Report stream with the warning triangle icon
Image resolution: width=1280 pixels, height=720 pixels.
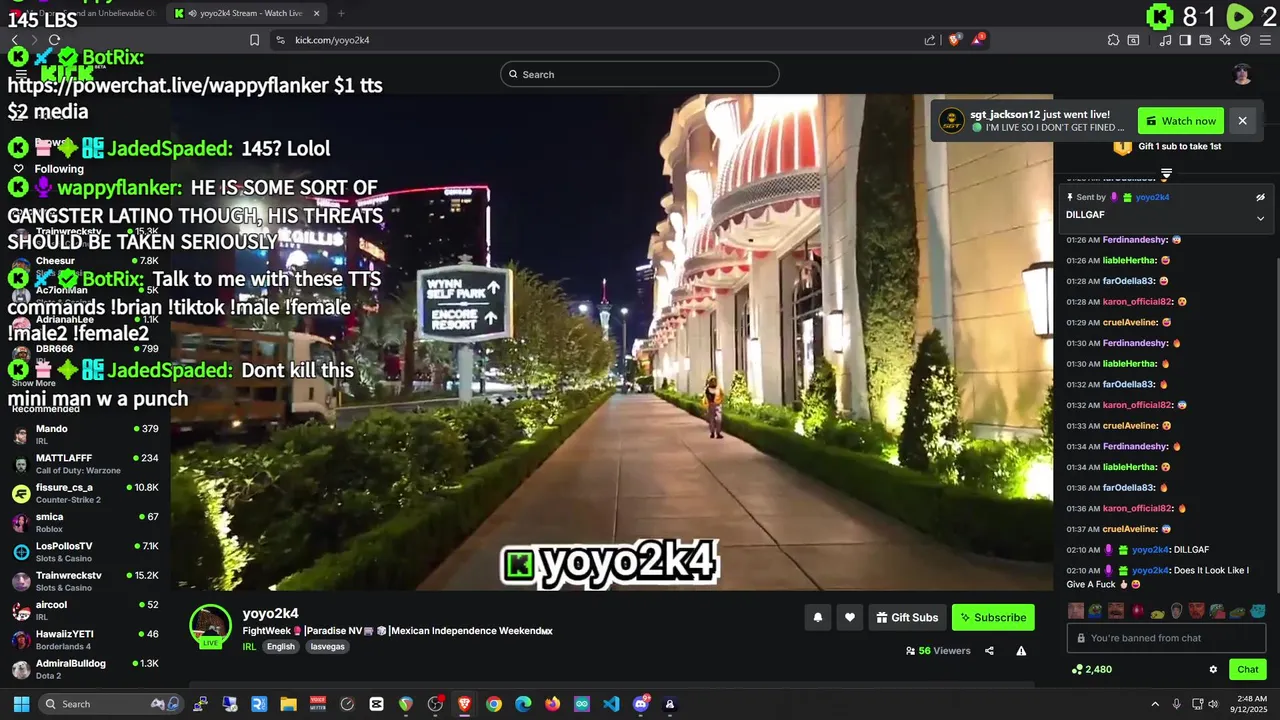1021,651
